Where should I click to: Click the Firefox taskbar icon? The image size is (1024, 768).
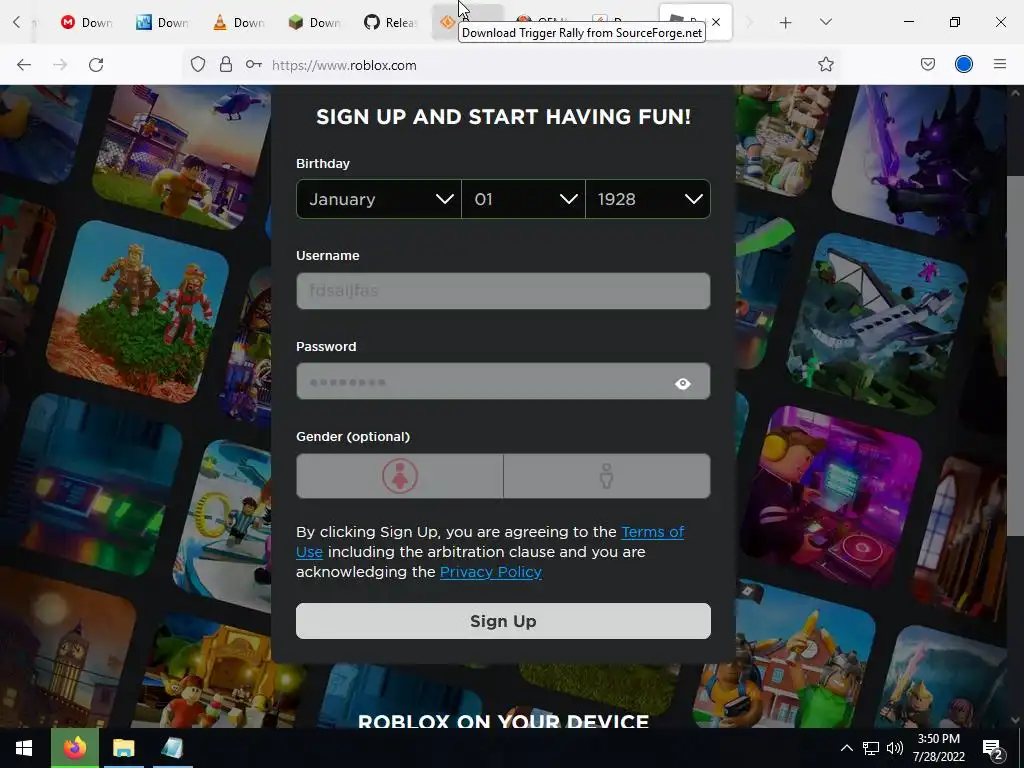pos(75,748)
